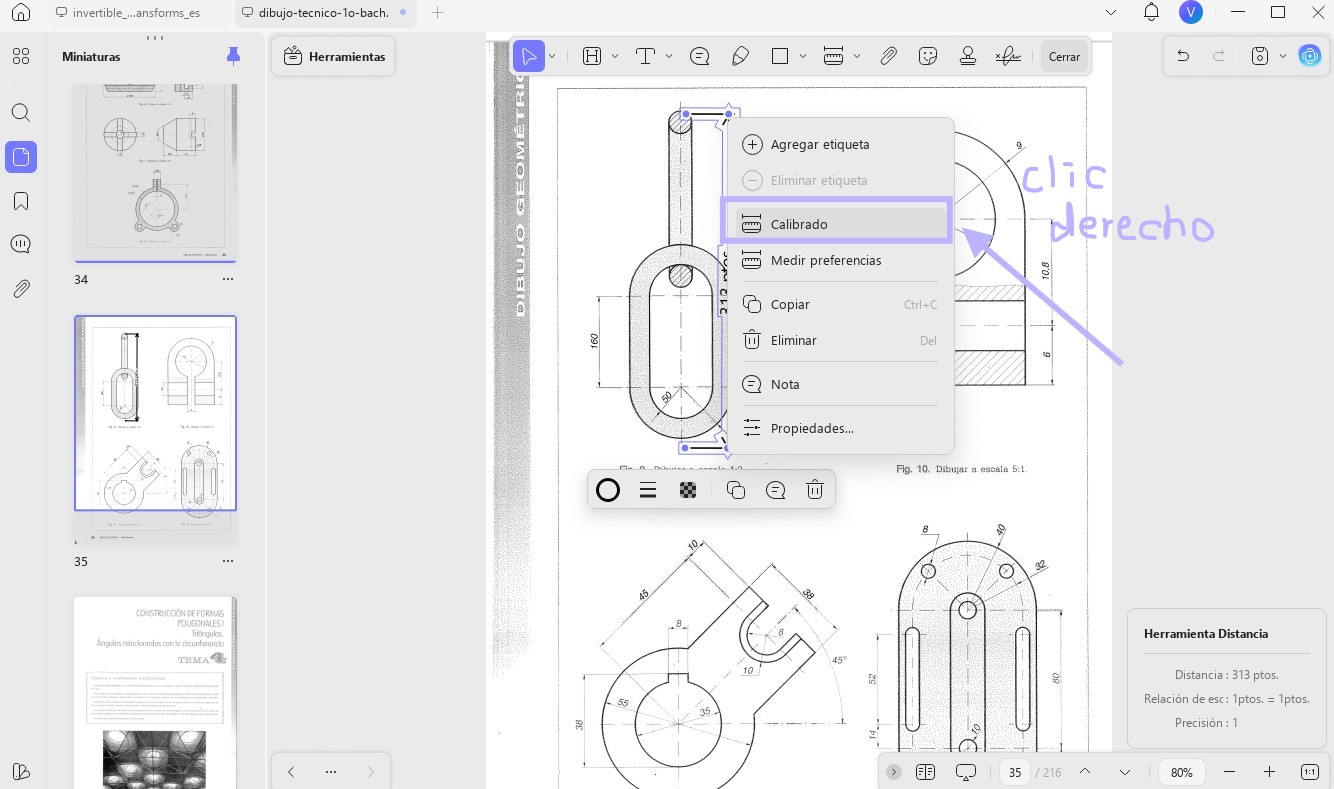Open the comments panel in left sidebar
This screenshot has width=1334, height=789.
coord(21,245)
